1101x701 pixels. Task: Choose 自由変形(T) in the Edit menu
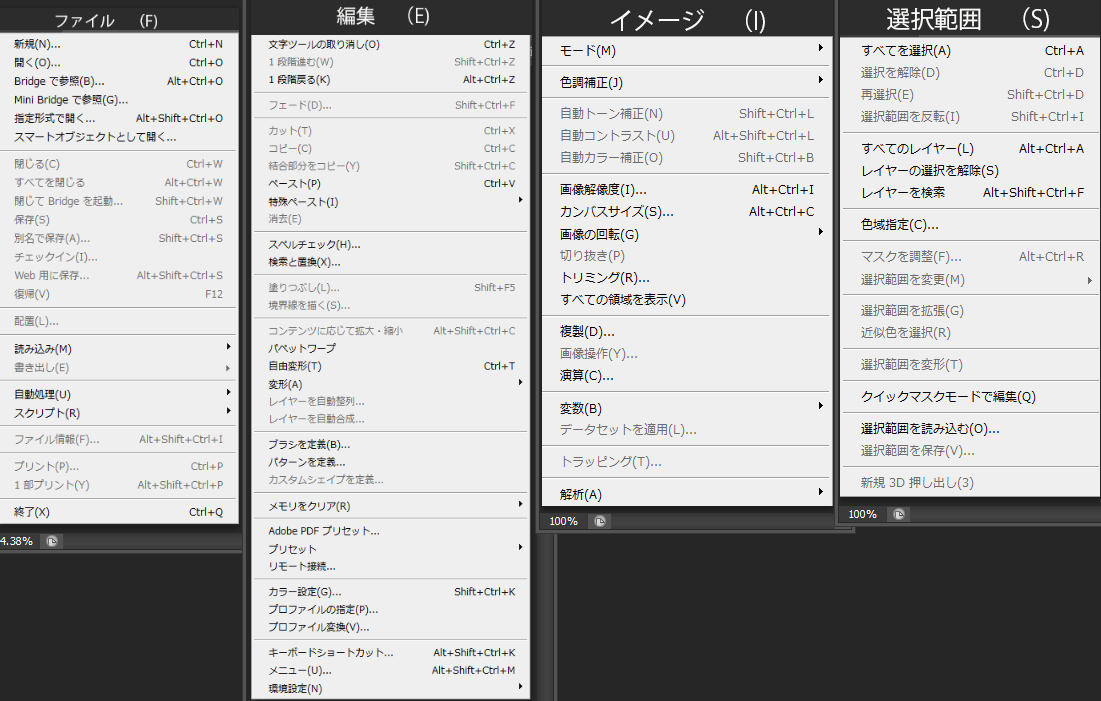click(390, 366)
